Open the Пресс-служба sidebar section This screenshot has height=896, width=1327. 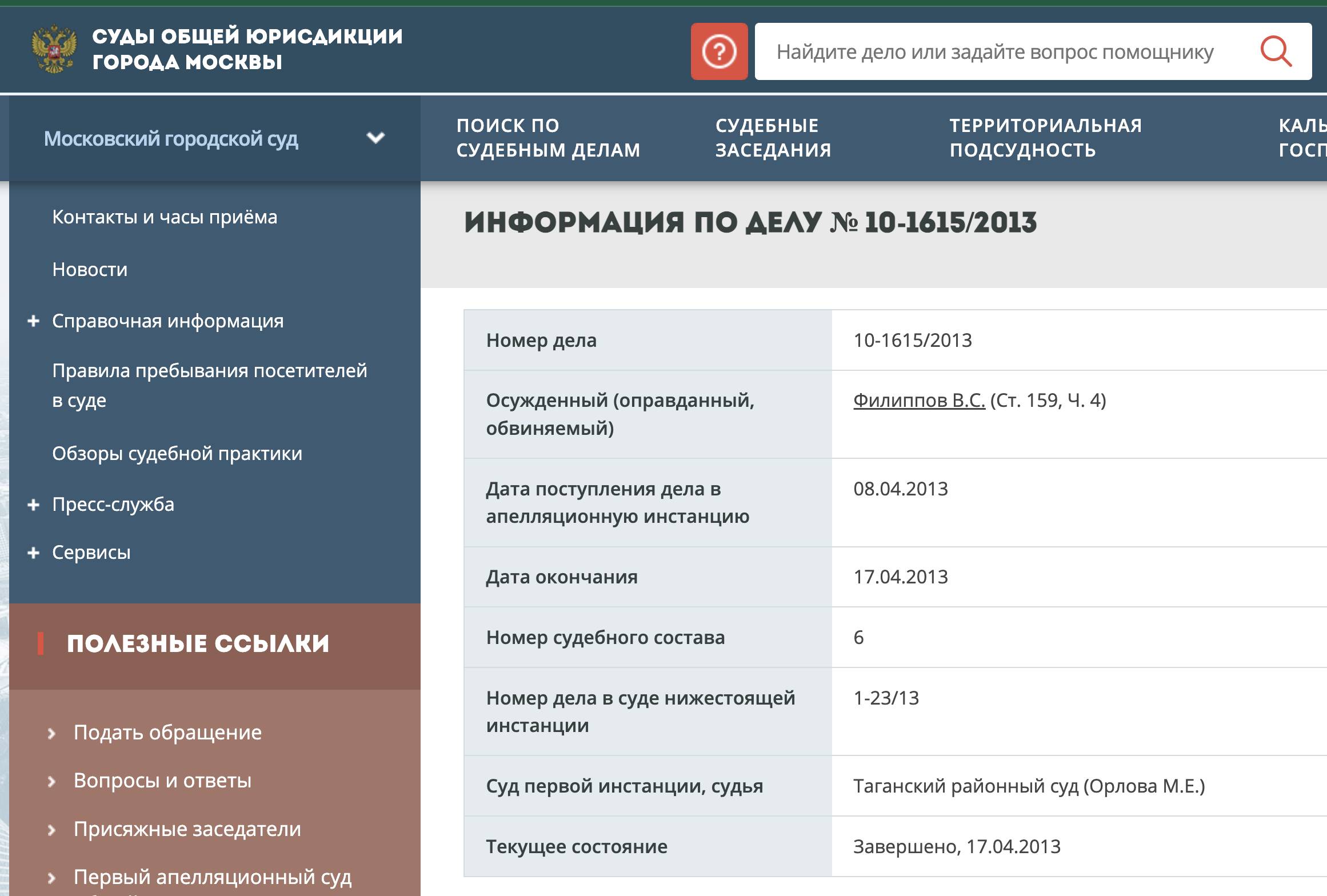(113, 505)
